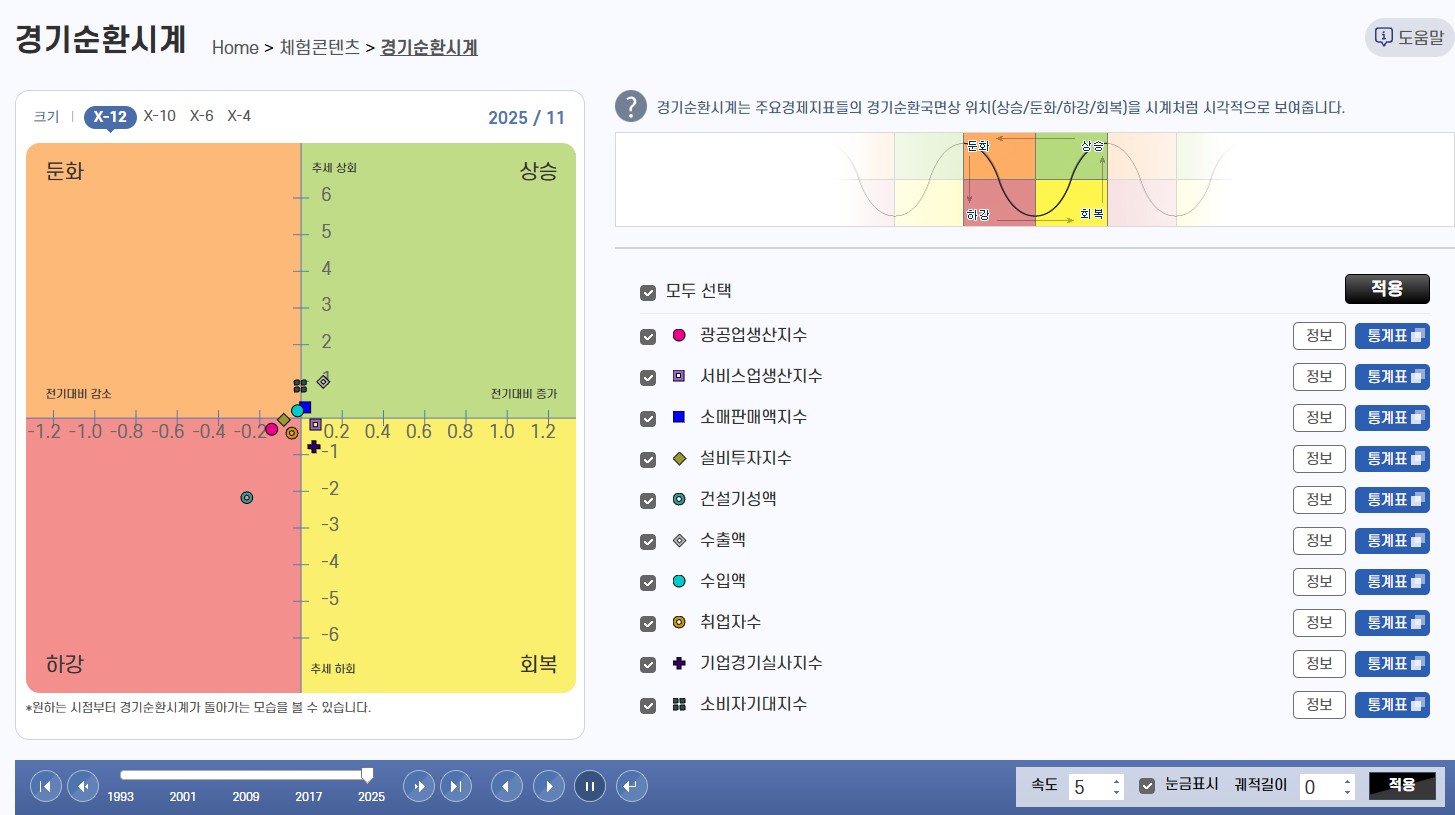The width and height of the screenshot is (1455, 815).
Task: Click the fast forward button
Action: point(419,786)
